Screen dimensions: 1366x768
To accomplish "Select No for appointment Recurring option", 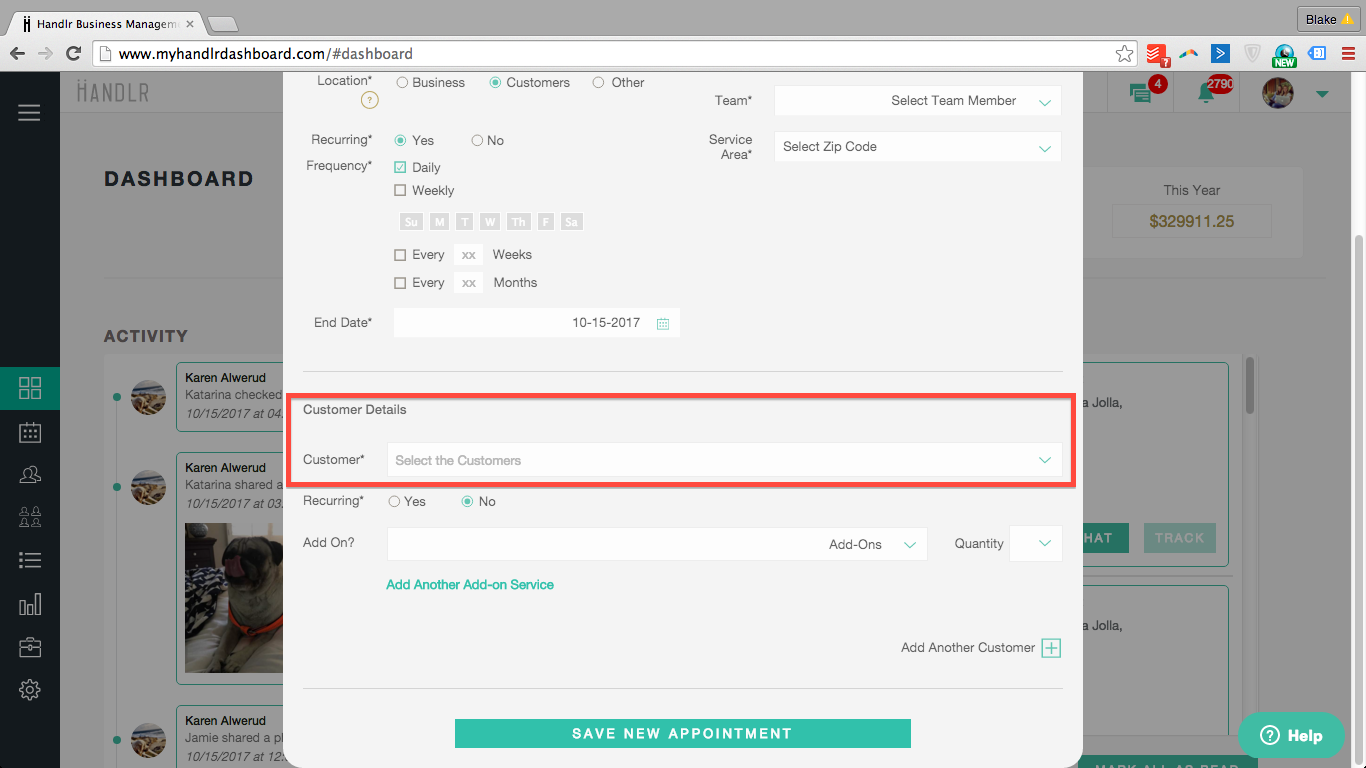I will (x=477, y=141).
